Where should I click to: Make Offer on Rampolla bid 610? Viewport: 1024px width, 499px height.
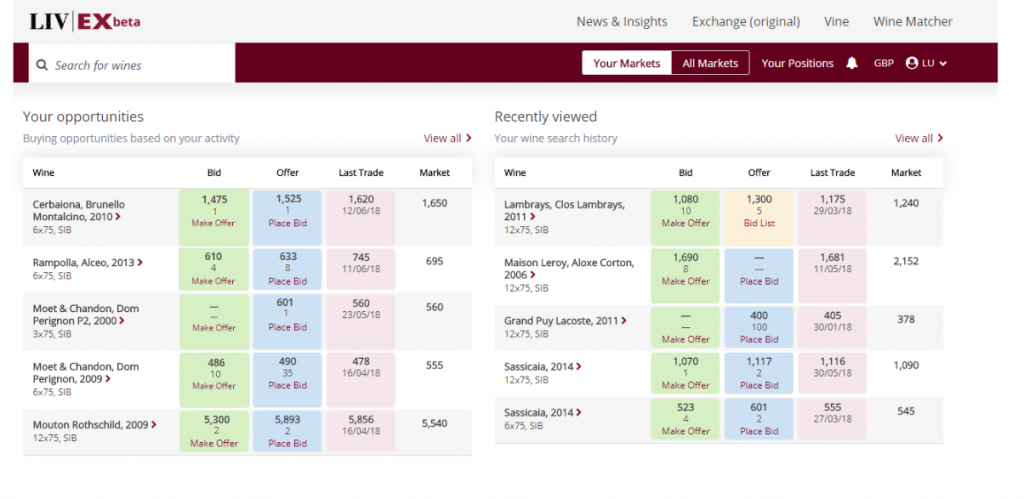click(214, 281)
